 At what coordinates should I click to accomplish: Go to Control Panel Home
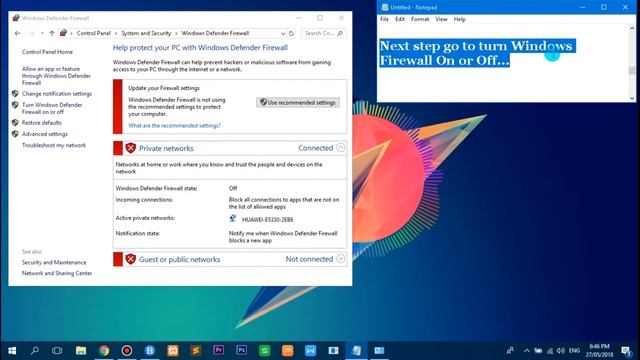[x=47, y=52]
